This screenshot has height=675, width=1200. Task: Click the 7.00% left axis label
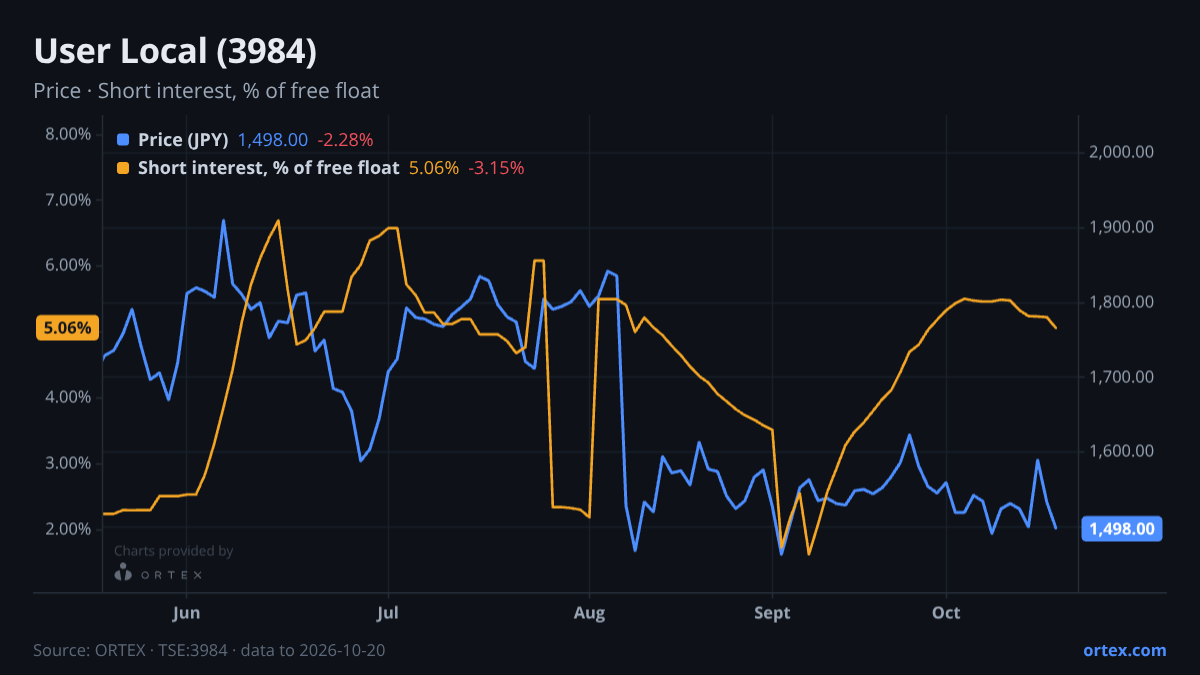(x=68, y=200)
